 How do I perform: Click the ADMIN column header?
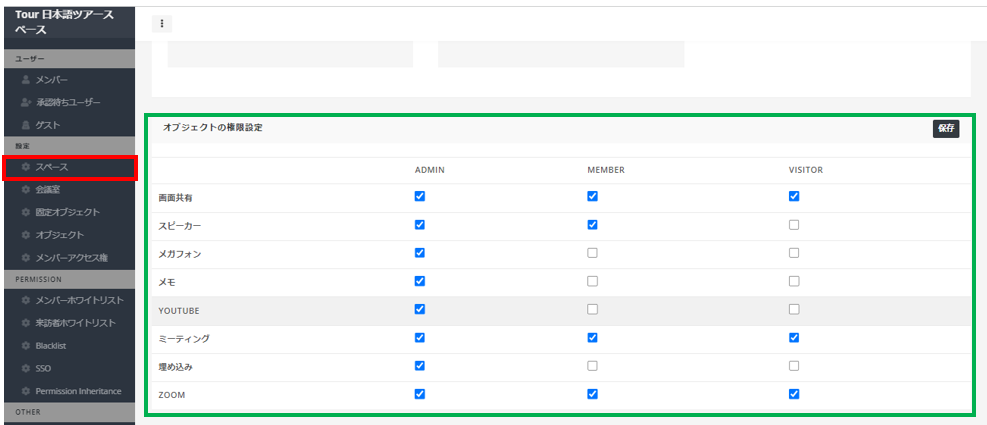tap(430, 170)
